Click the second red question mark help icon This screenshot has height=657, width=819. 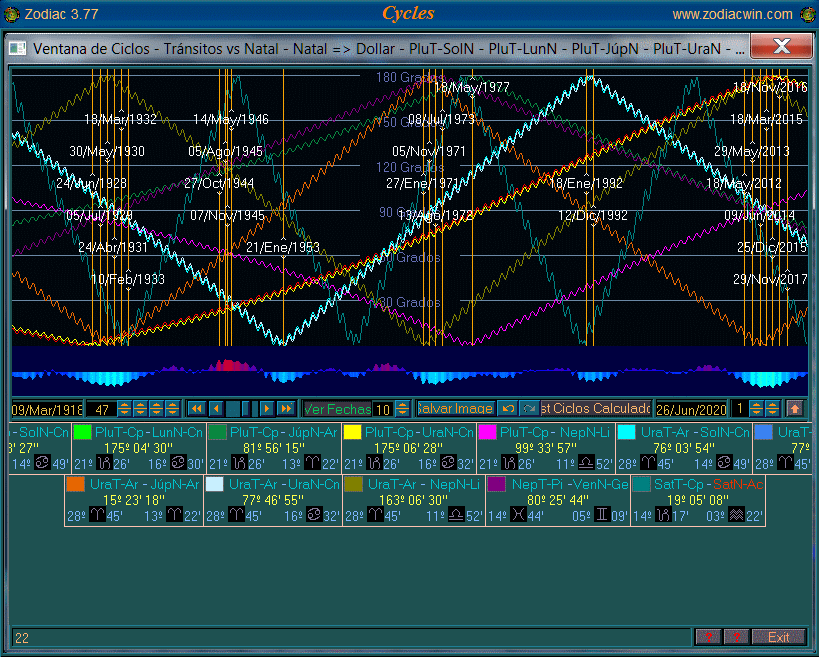[736, 637]
